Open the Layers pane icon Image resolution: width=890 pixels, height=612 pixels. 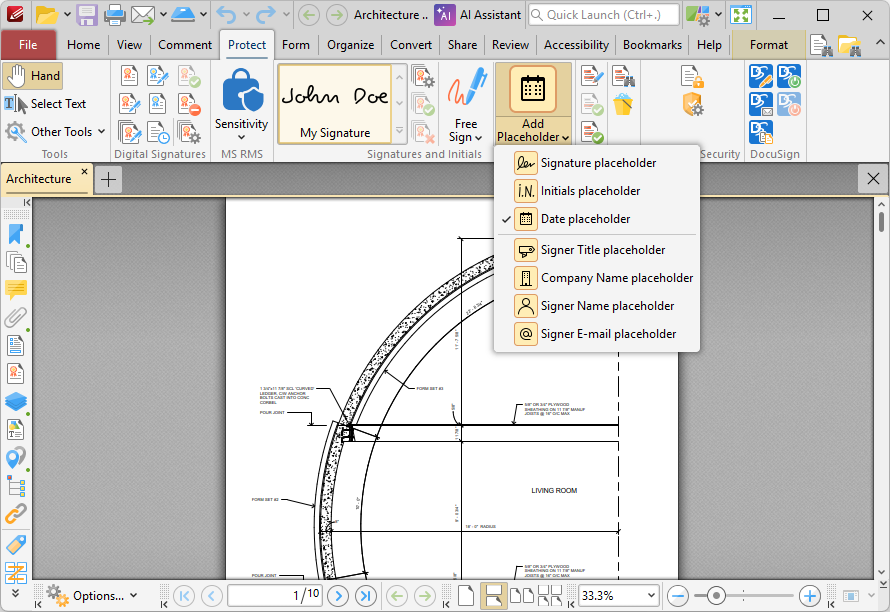pyautogui.click(x=16, y=401)
